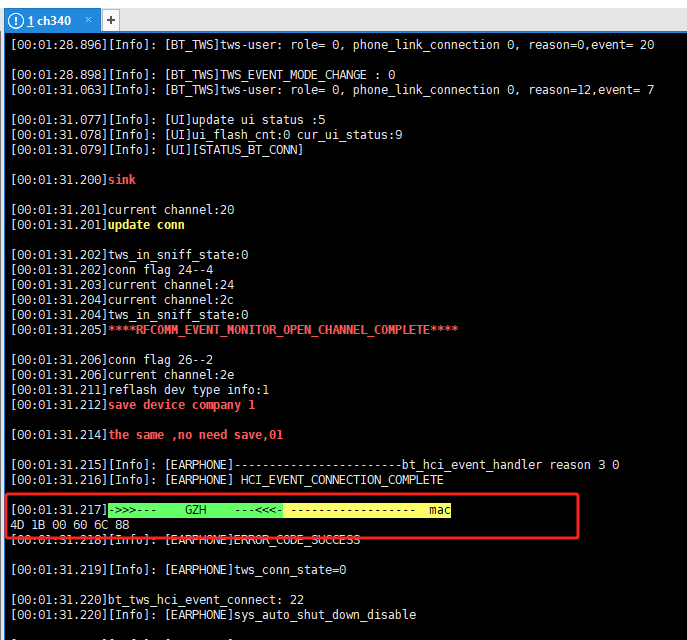Click 'current channel:20' log line

click(123, 210)
